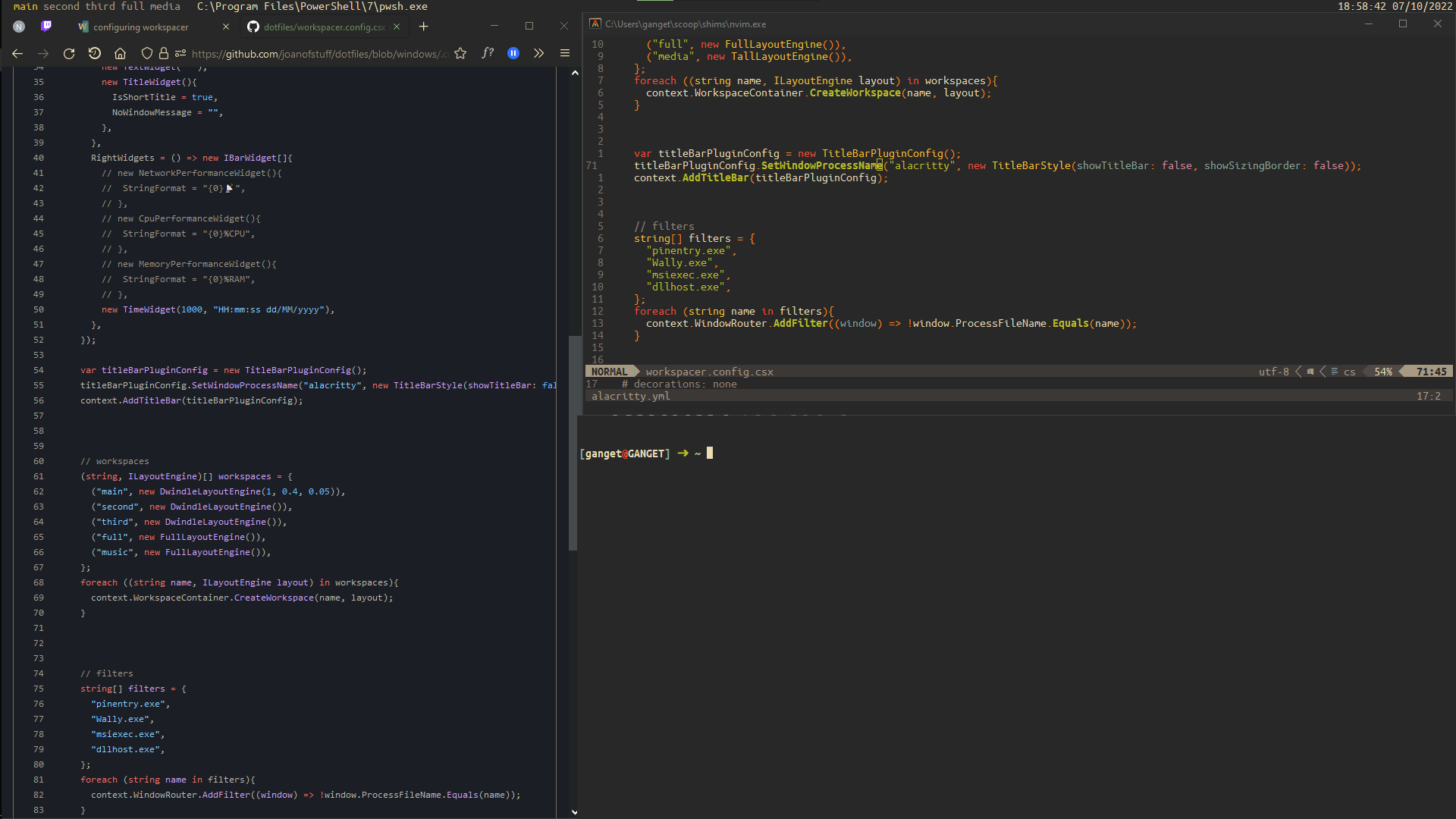Open a new tab with the plus button

[x=424, y=27]
